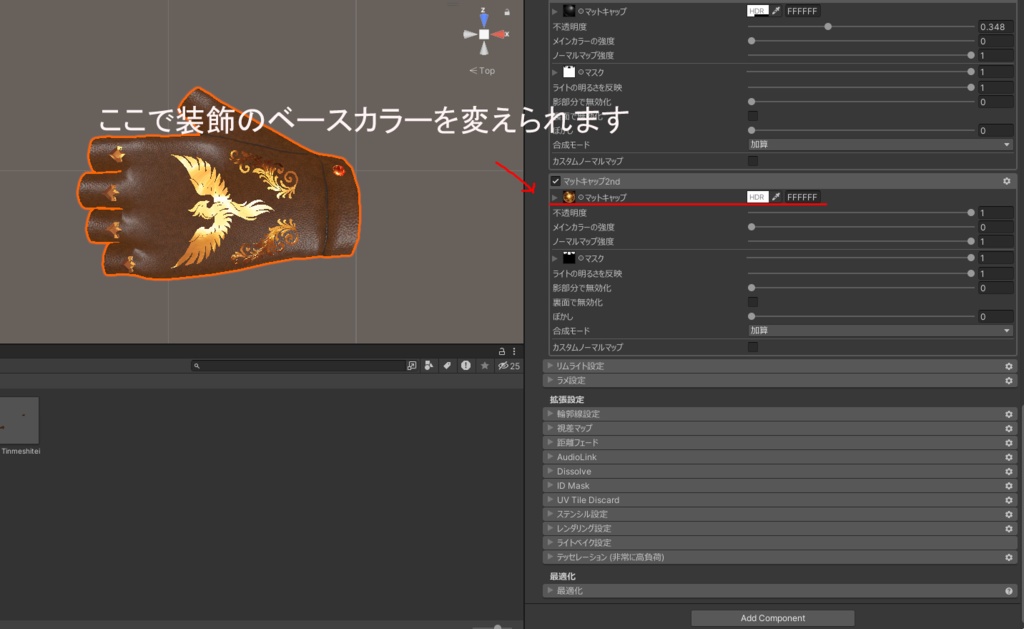
Task: Open the HDR color swatch under マットキャップ2nd
Action: (758, 197)
